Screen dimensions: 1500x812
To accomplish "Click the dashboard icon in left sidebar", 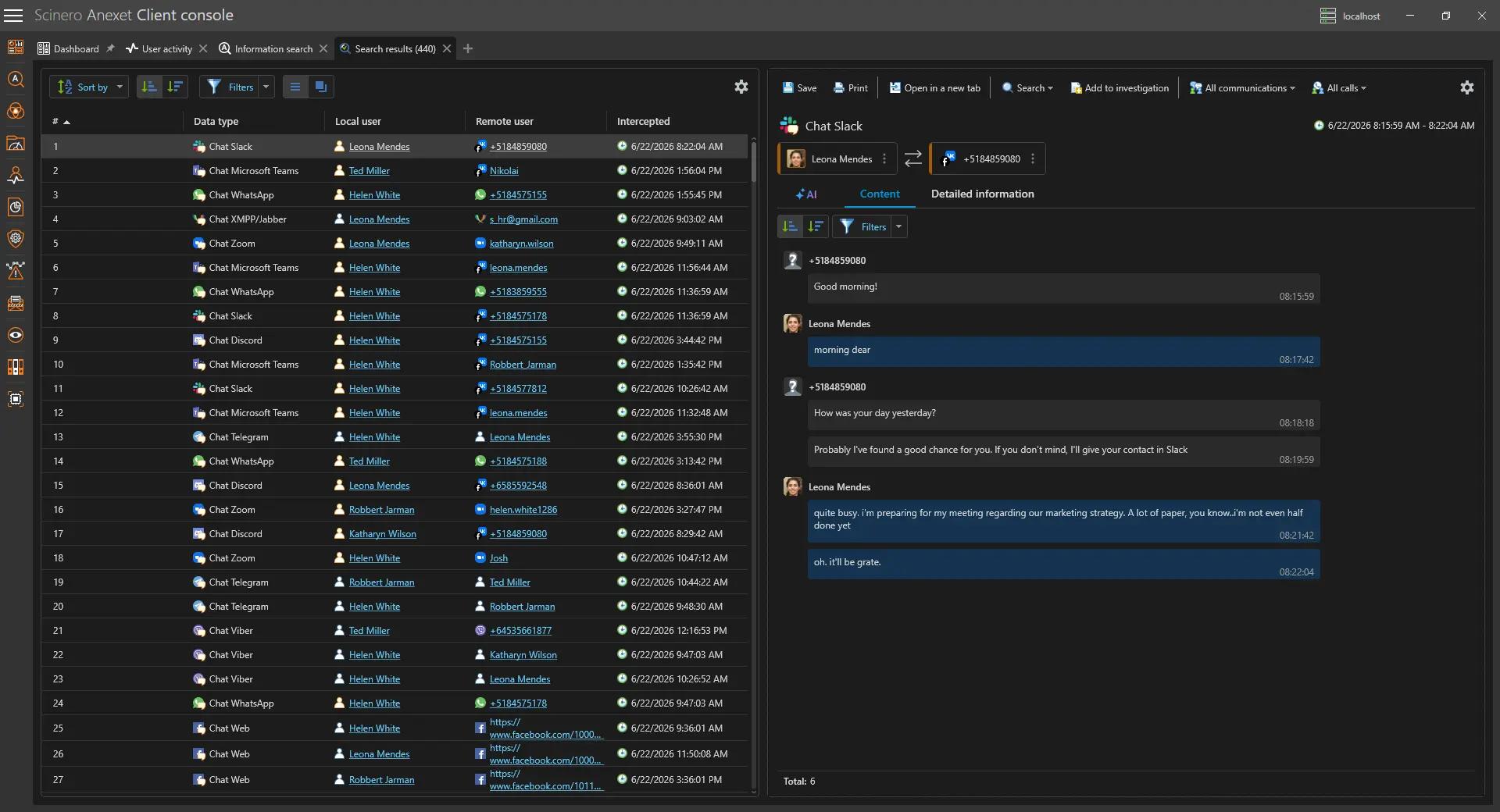I will [16, 47].
